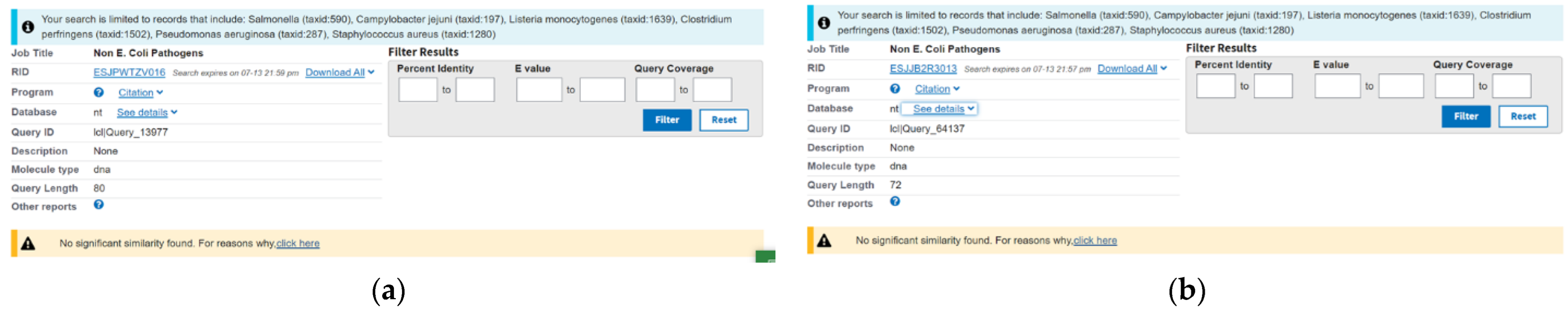The image size is (1568, 312).
Task: Click info icon in panel (a) banner
Action: click(x=28, y=27)
